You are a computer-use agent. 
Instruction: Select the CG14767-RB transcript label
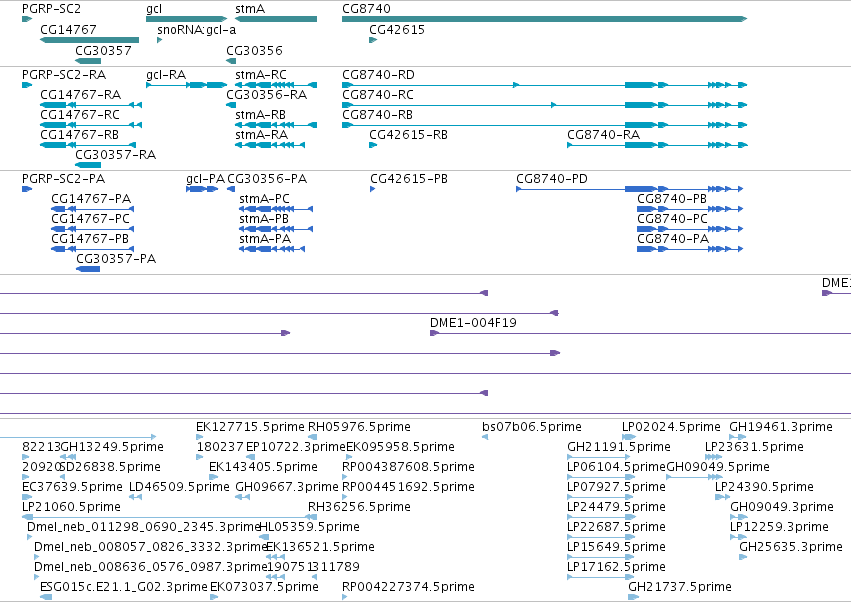coord(79,135)
